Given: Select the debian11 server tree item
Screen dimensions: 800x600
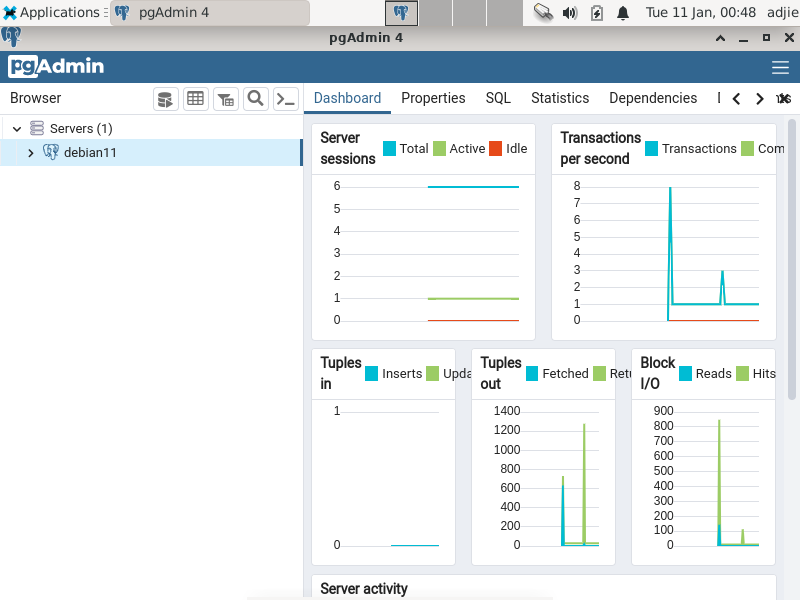Looking at the screenshot, I should (151, 153).
